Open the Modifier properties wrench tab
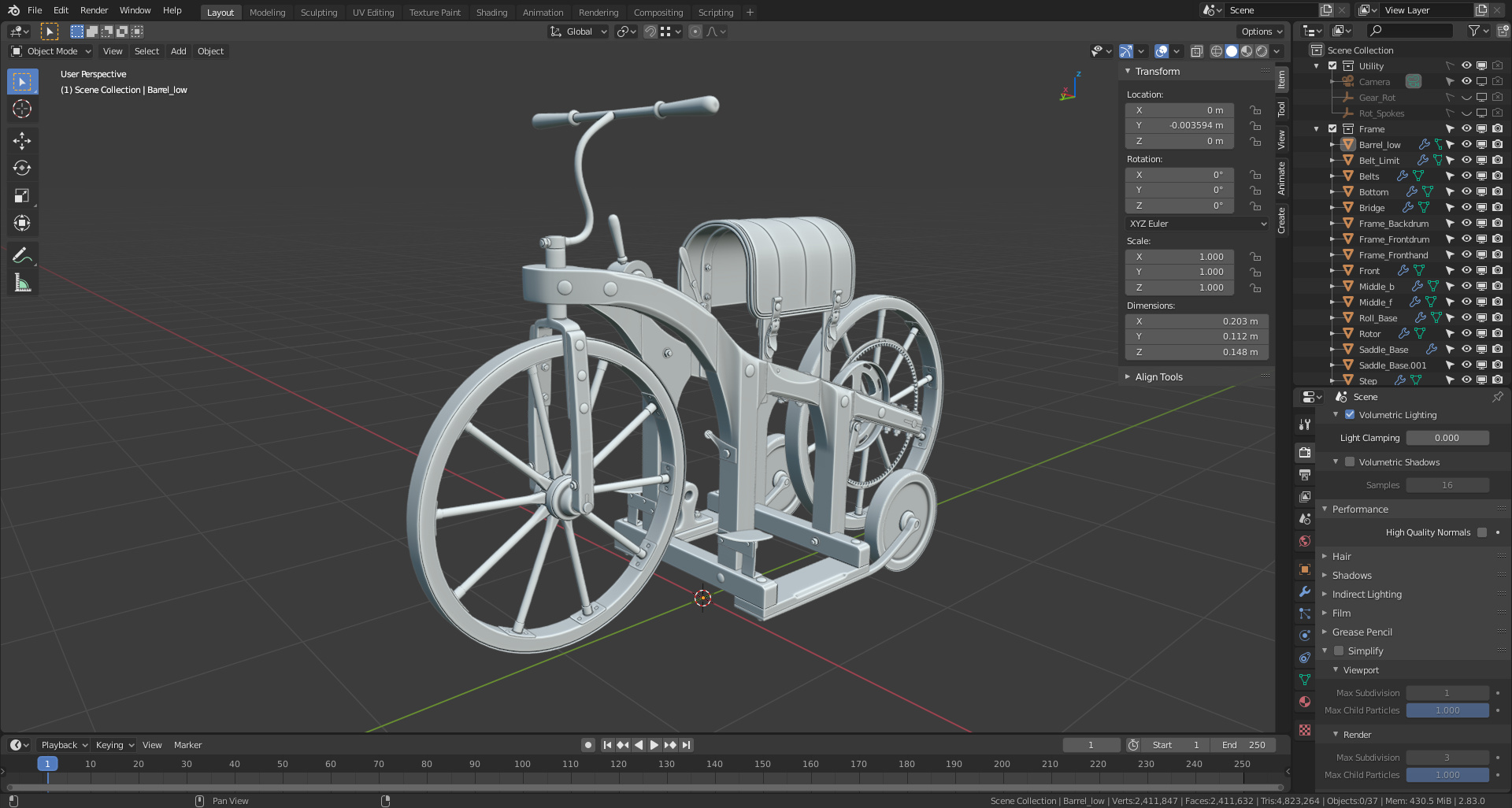Viewport: 1512px width, 808px height. click(x=1305, y=591)
